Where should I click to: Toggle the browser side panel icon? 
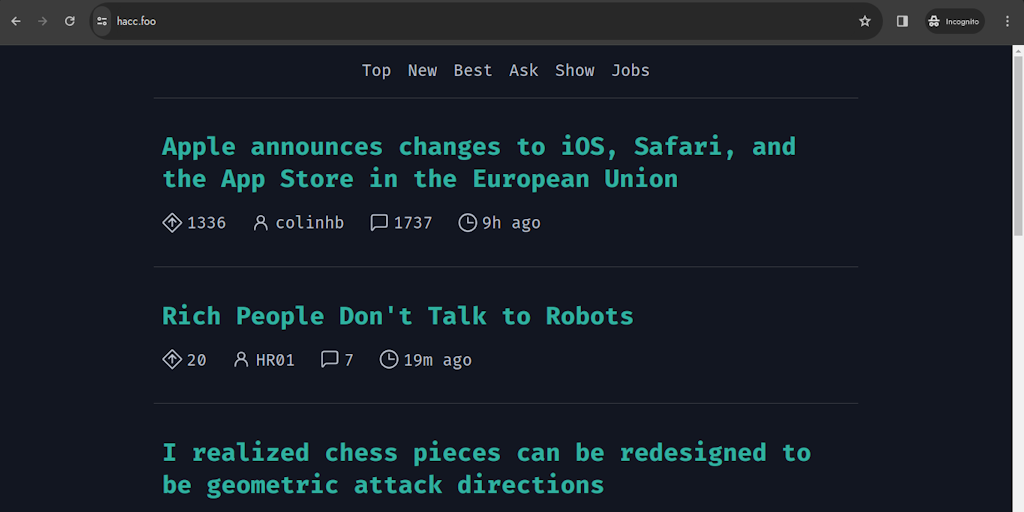pyautogui.click(x=902, y=22)
